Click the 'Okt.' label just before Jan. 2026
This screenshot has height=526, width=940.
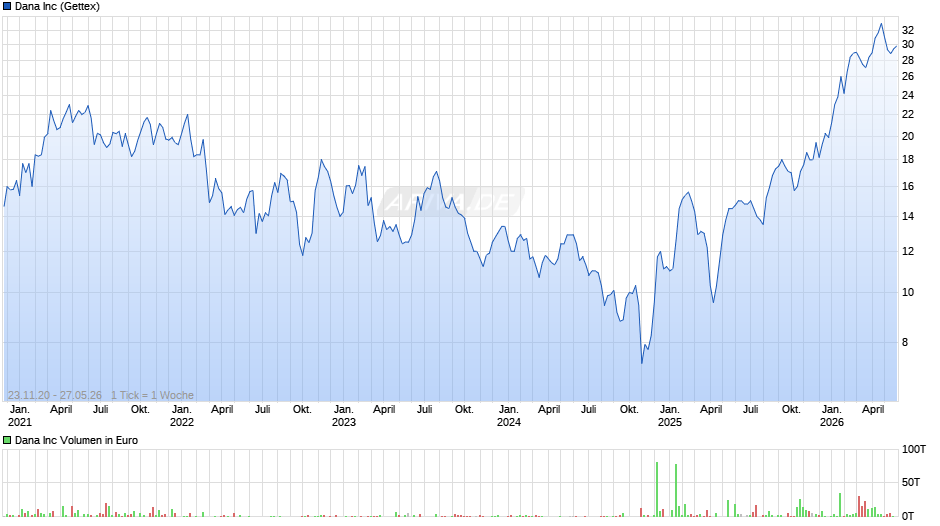[x=791, y=409]
